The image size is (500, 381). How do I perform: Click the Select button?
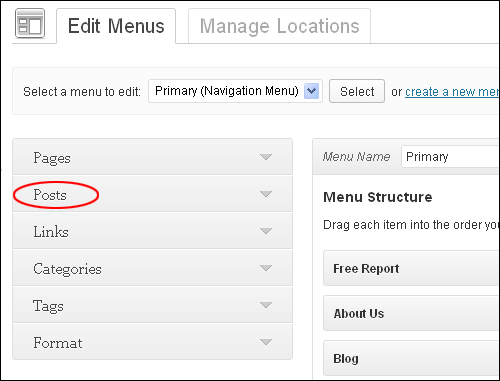pos(357,91)
